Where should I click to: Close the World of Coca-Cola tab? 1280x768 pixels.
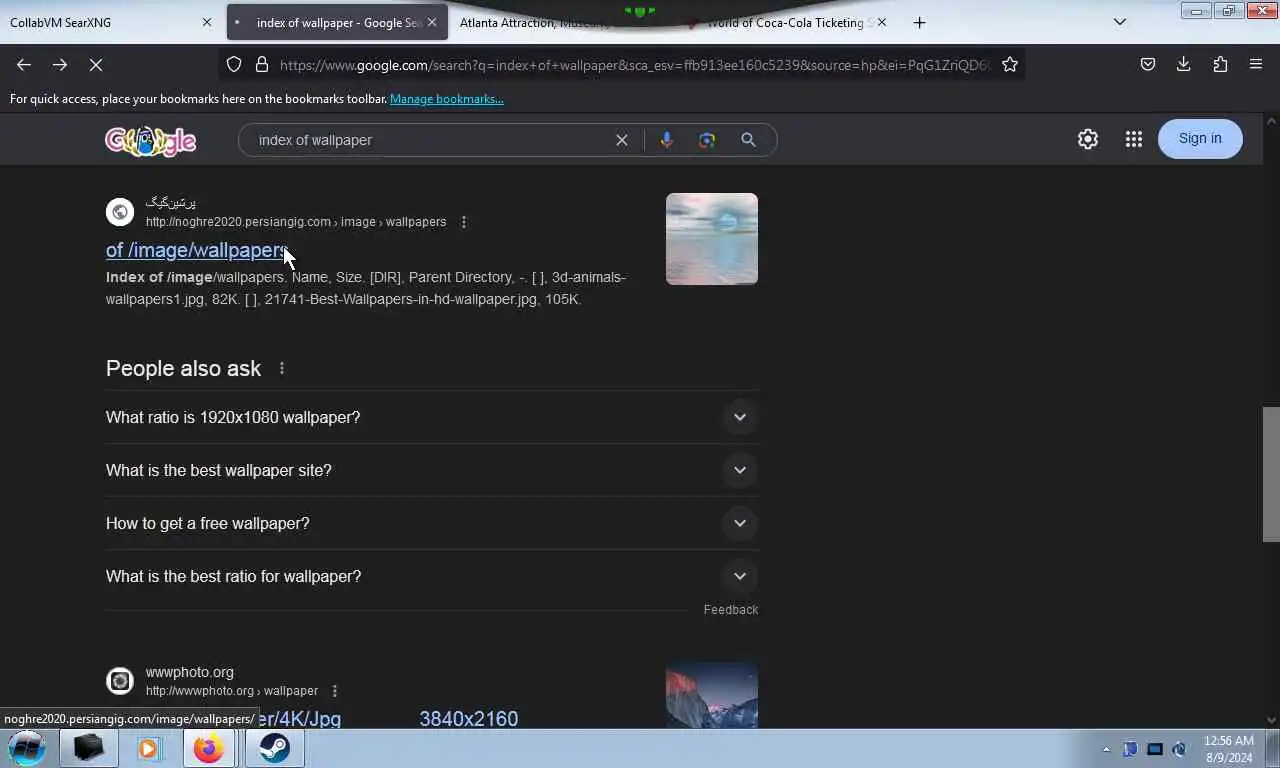pyautogui.click(x=881, y=22)
